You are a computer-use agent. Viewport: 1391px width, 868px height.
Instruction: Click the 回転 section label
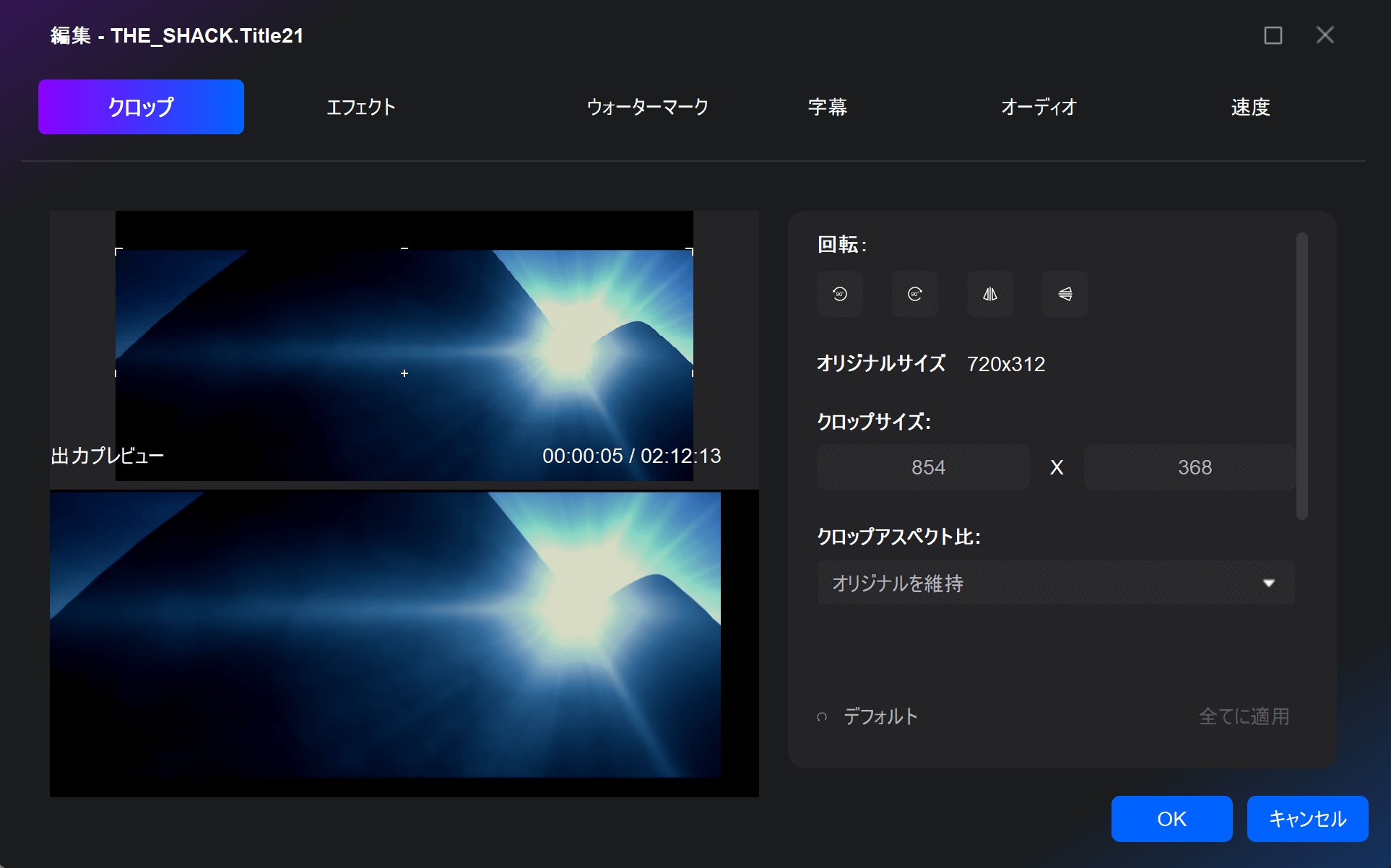[x=841, y=245]
